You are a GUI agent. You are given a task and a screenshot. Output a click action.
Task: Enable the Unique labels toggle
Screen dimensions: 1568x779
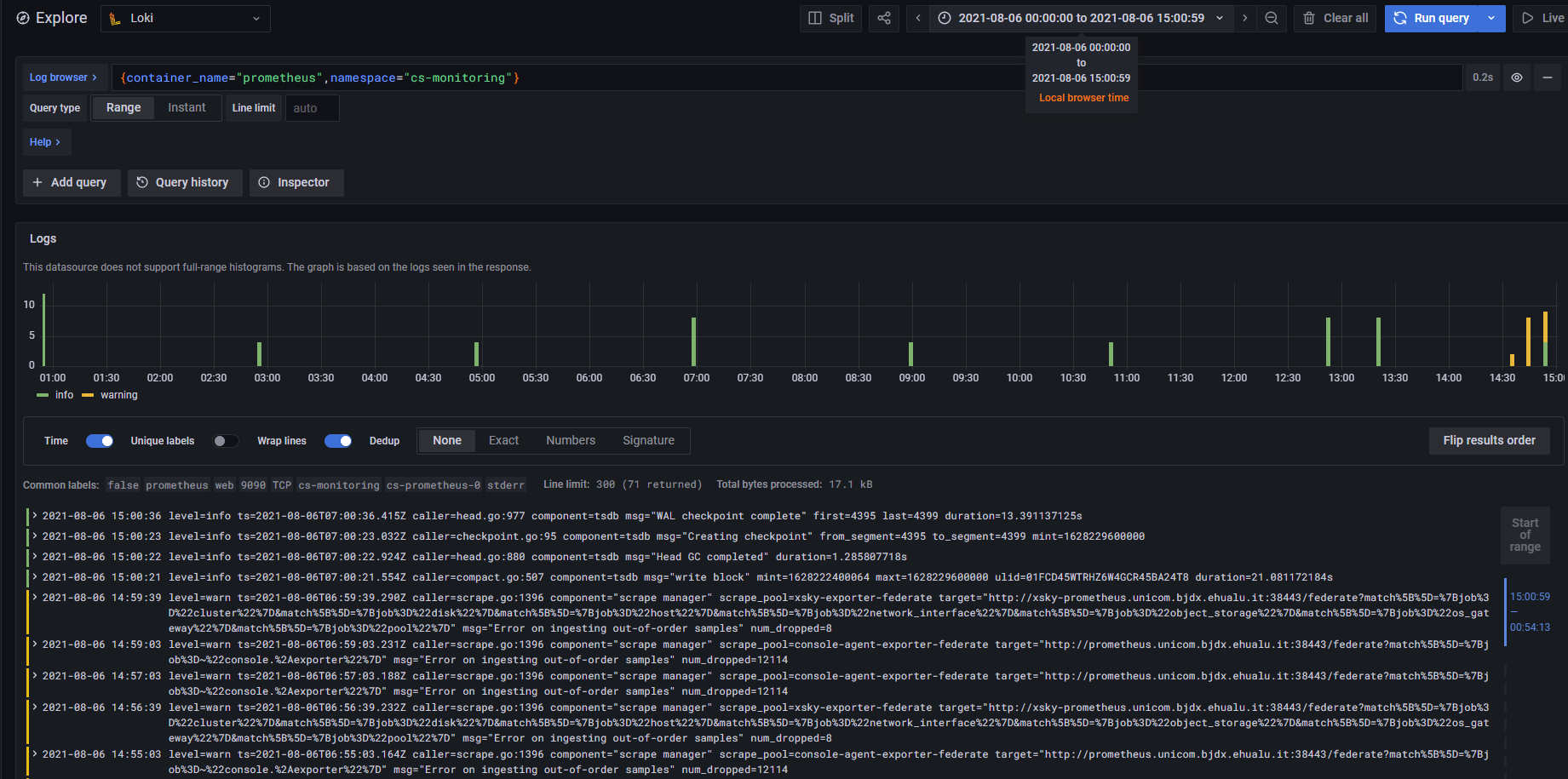225,441
